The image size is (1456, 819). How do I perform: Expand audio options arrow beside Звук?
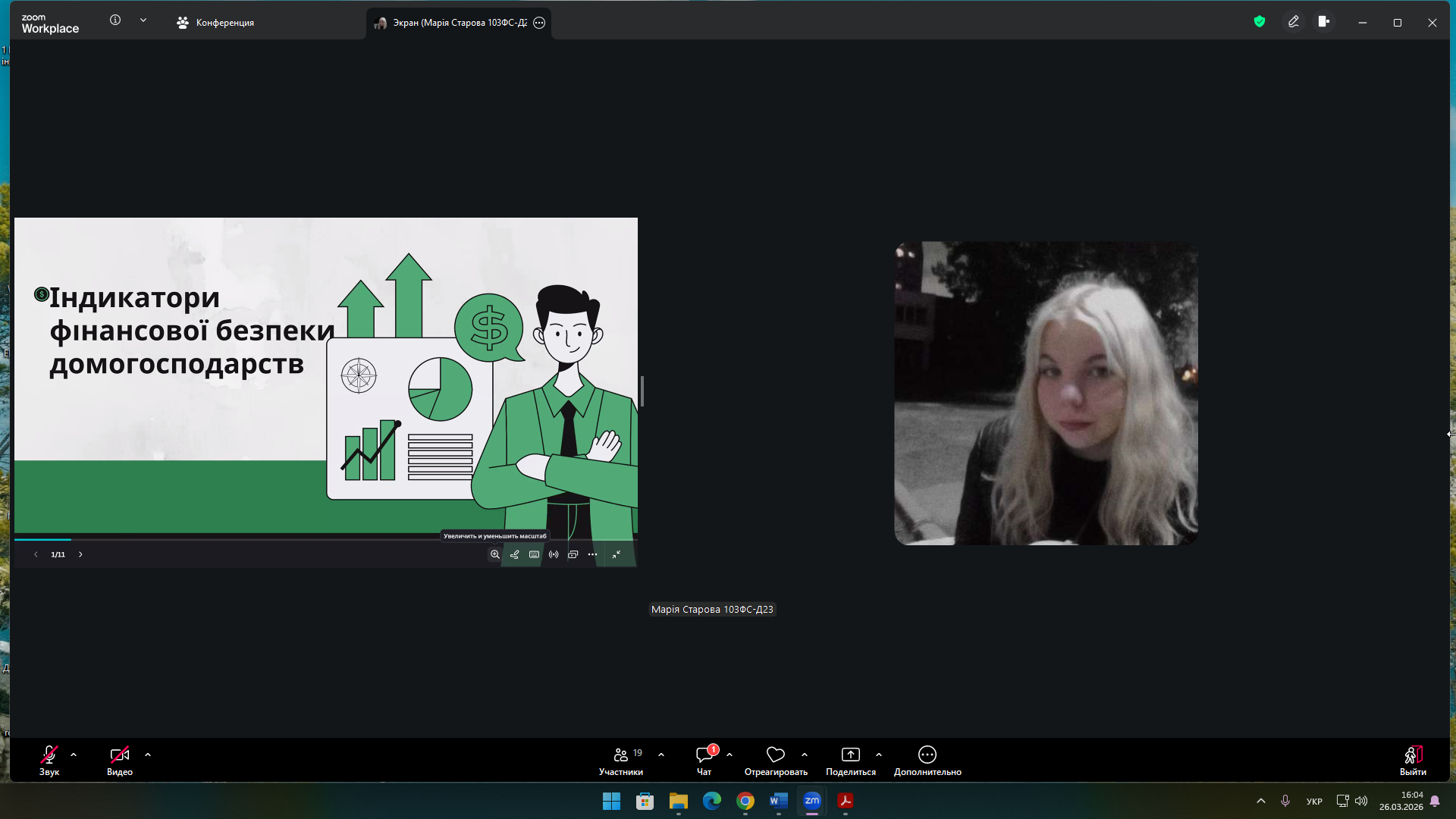[x=74, y=755]
